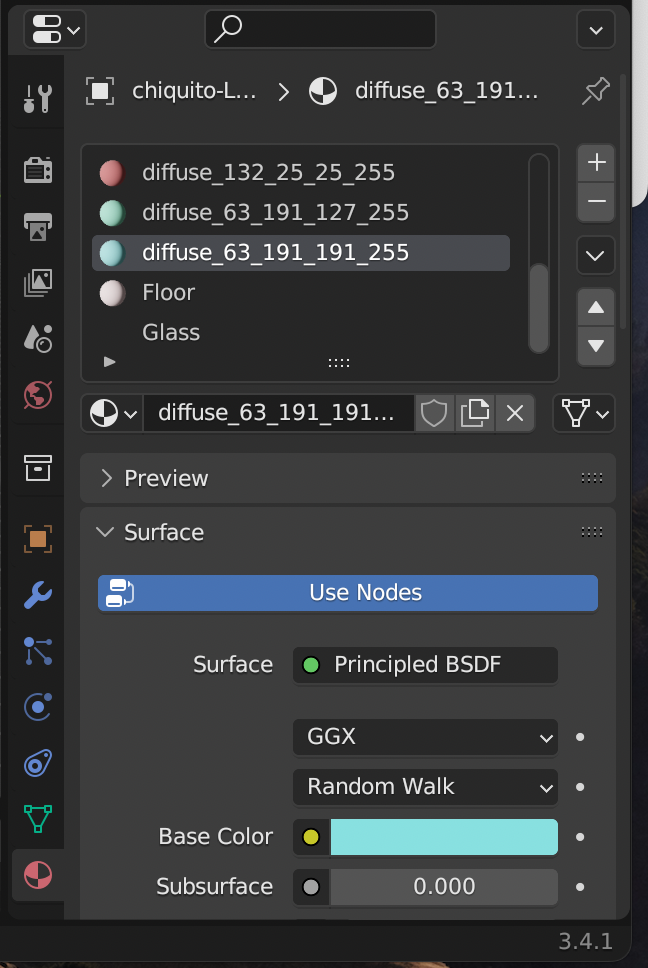This screenshot has height=968, width=648.
Task: Open the Tool properties tab
Action: (x=38, y=99)
